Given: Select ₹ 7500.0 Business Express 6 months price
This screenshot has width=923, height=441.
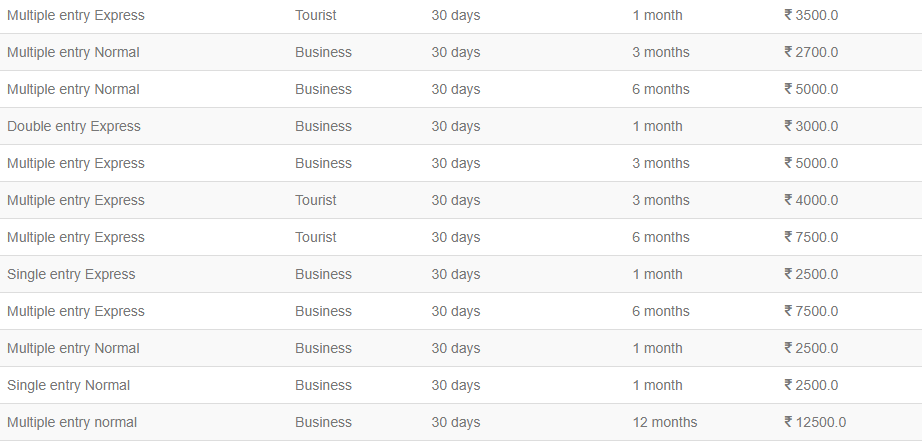Looking at the screenshot, I should click(x=811, y=311).
